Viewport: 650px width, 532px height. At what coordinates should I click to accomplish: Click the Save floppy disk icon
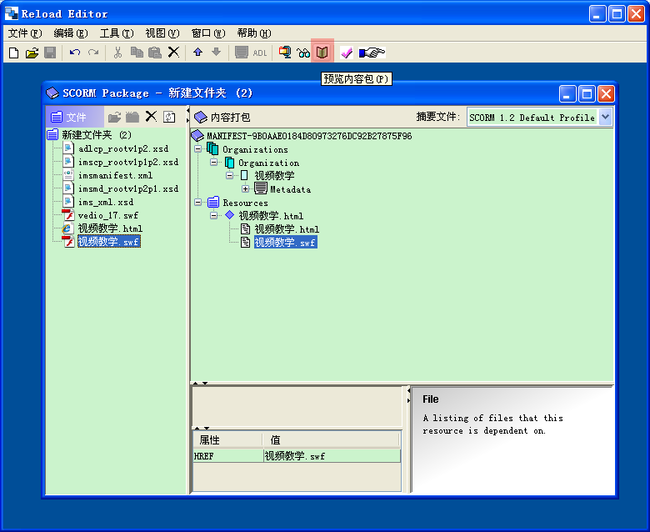tap(50, 53)
